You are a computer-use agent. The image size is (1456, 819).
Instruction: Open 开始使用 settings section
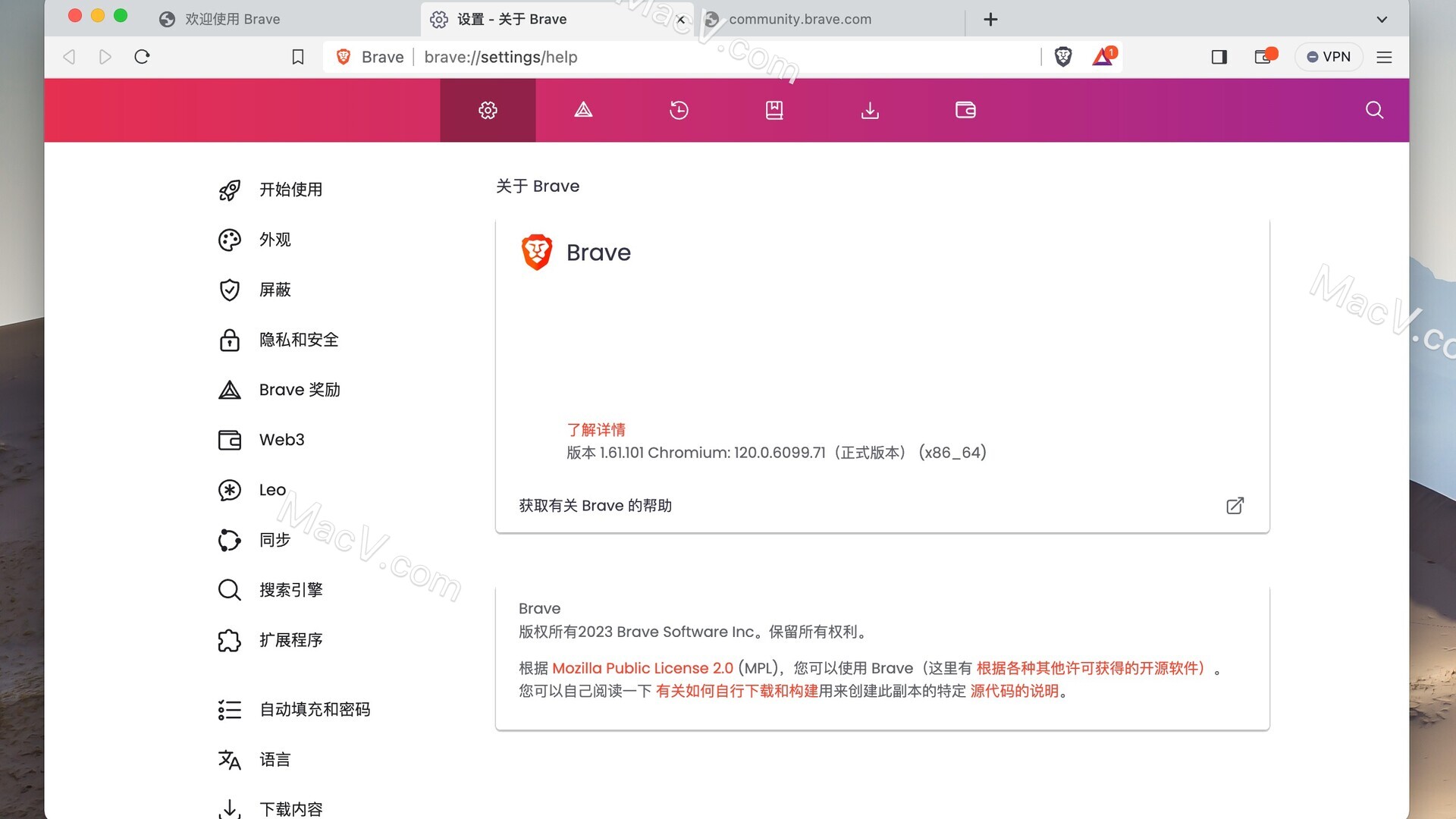pyautogui.click(x=271, y=190)
